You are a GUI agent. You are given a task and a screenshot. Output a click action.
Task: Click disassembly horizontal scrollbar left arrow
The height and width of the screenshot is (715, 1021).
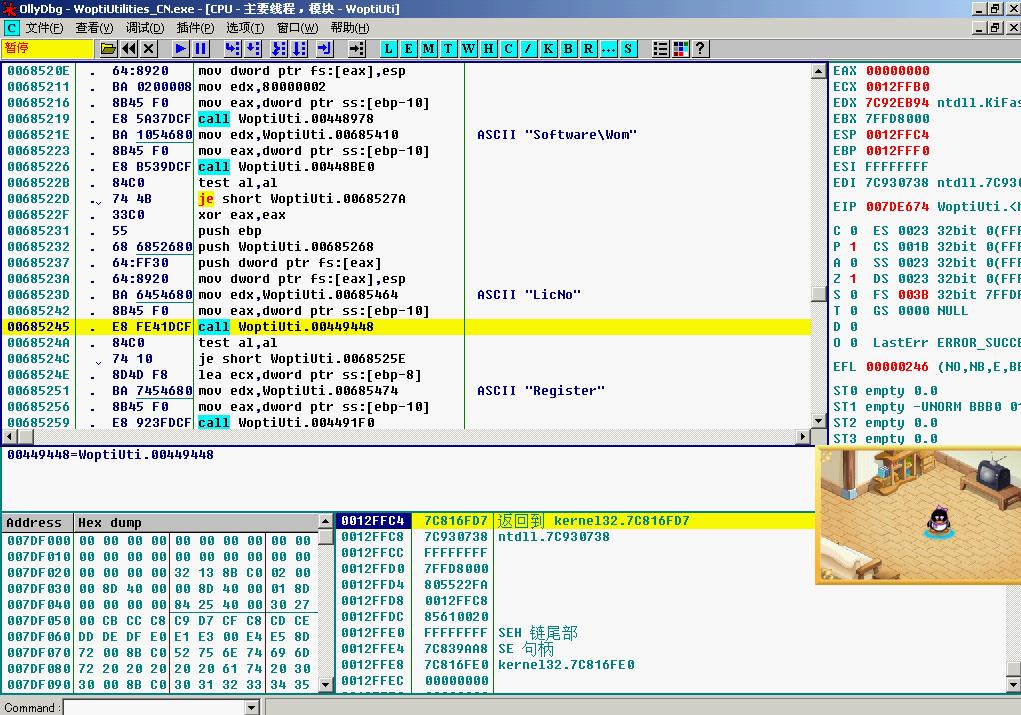coord(10,436)
